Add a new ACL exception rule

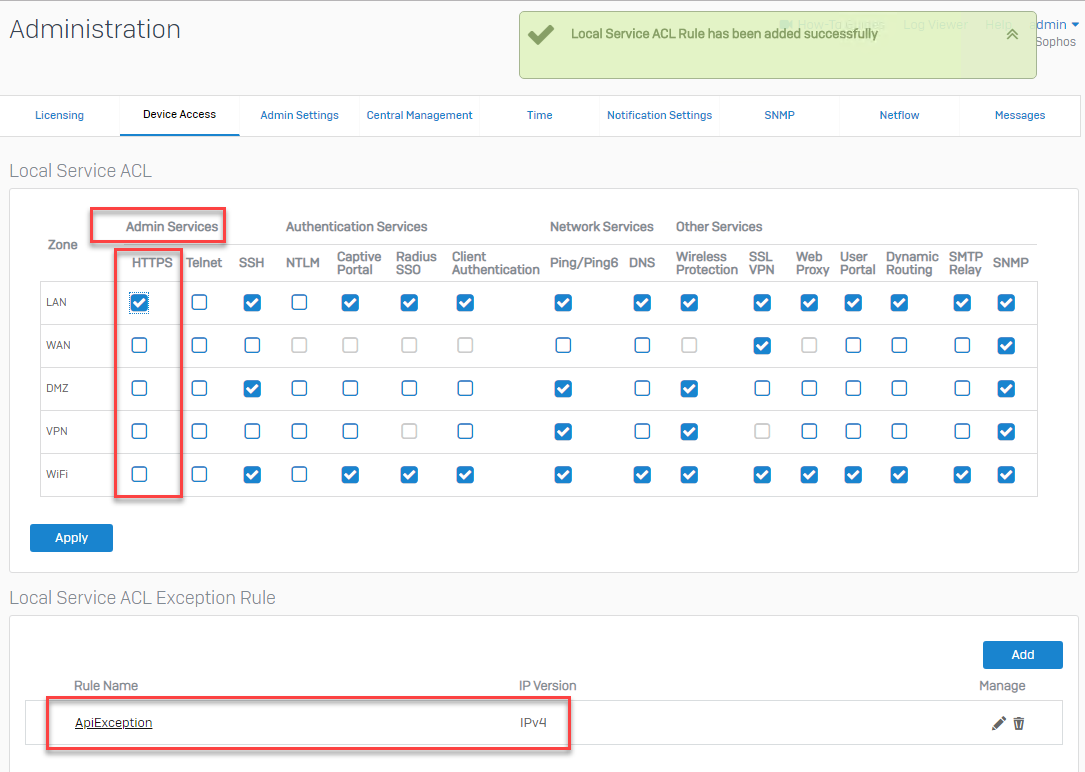1022,655
